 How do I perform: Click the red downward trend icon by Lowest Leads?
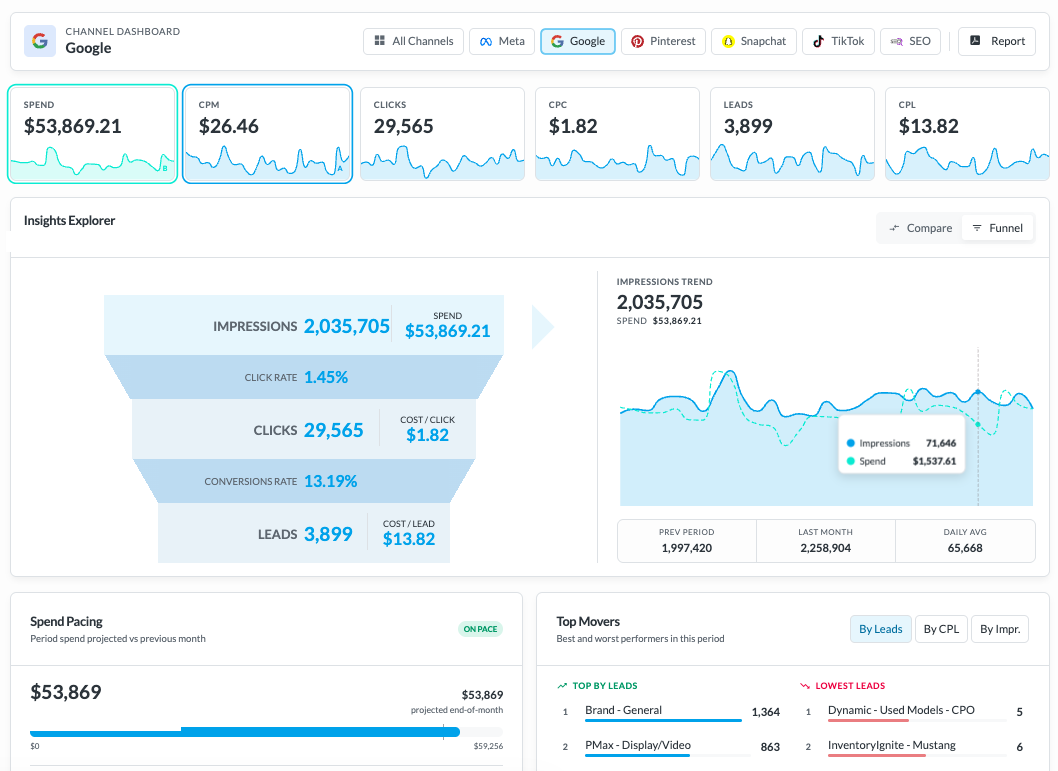coord(804,686)
